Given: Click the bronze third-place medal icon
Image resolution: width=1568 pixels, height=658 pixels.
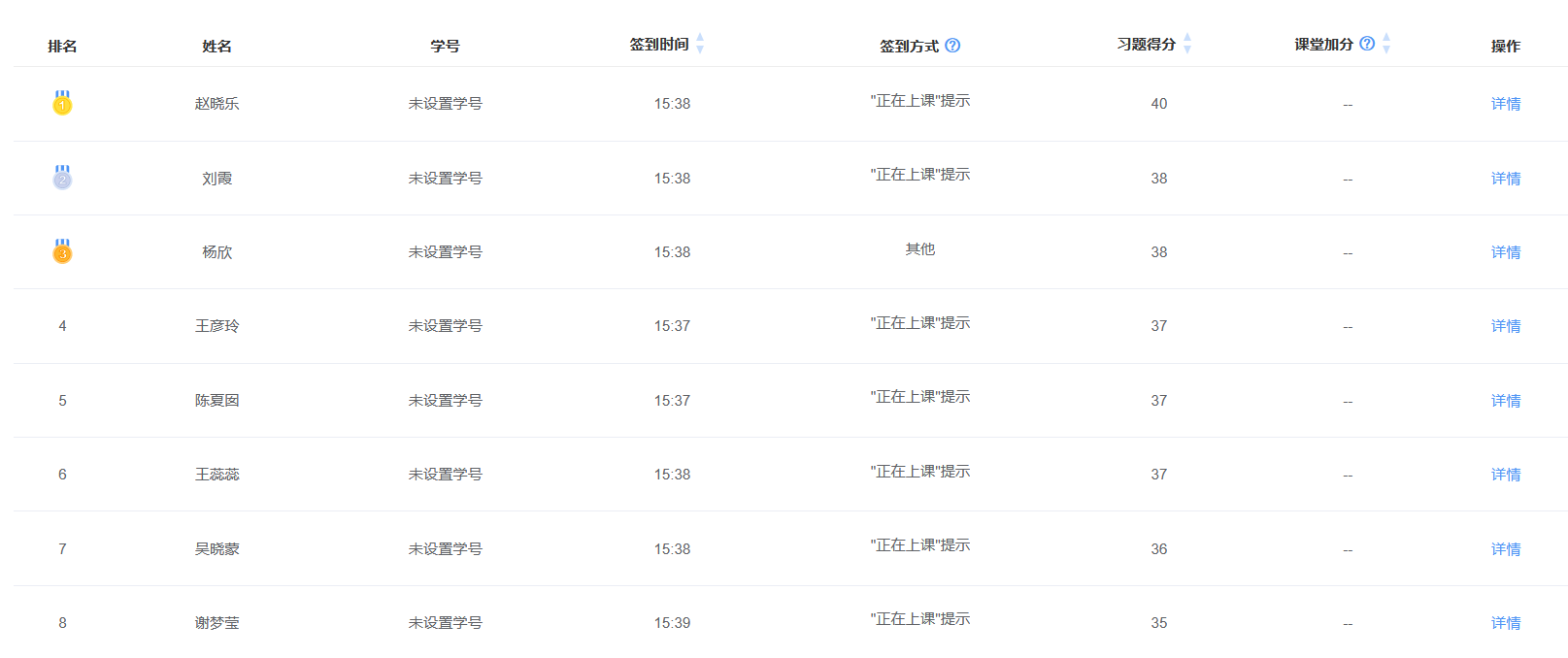Looking at the screenshot, I should [62, 251].
